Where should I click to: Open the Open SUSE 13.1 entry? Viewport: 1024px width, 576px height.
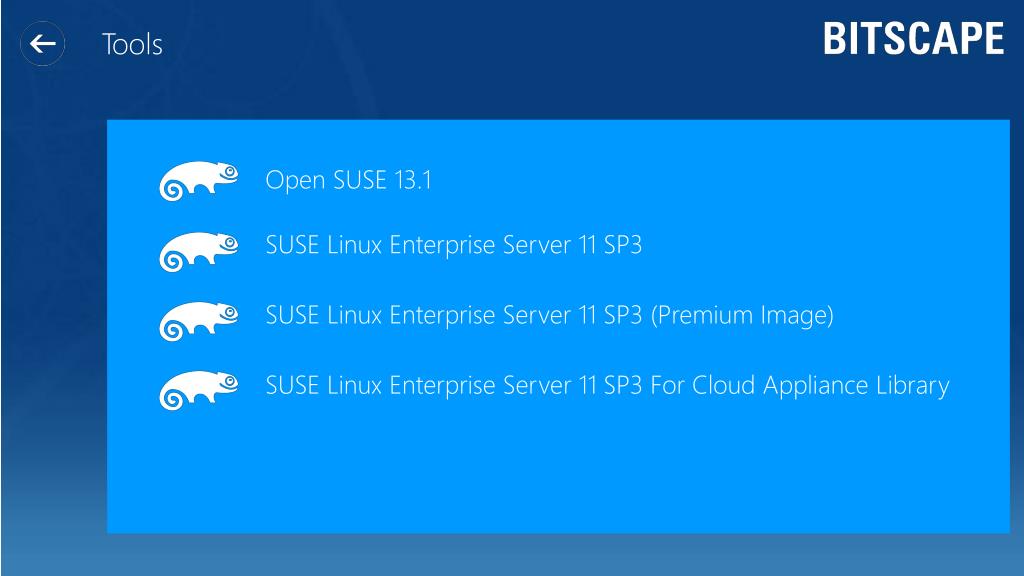(349, 180)
